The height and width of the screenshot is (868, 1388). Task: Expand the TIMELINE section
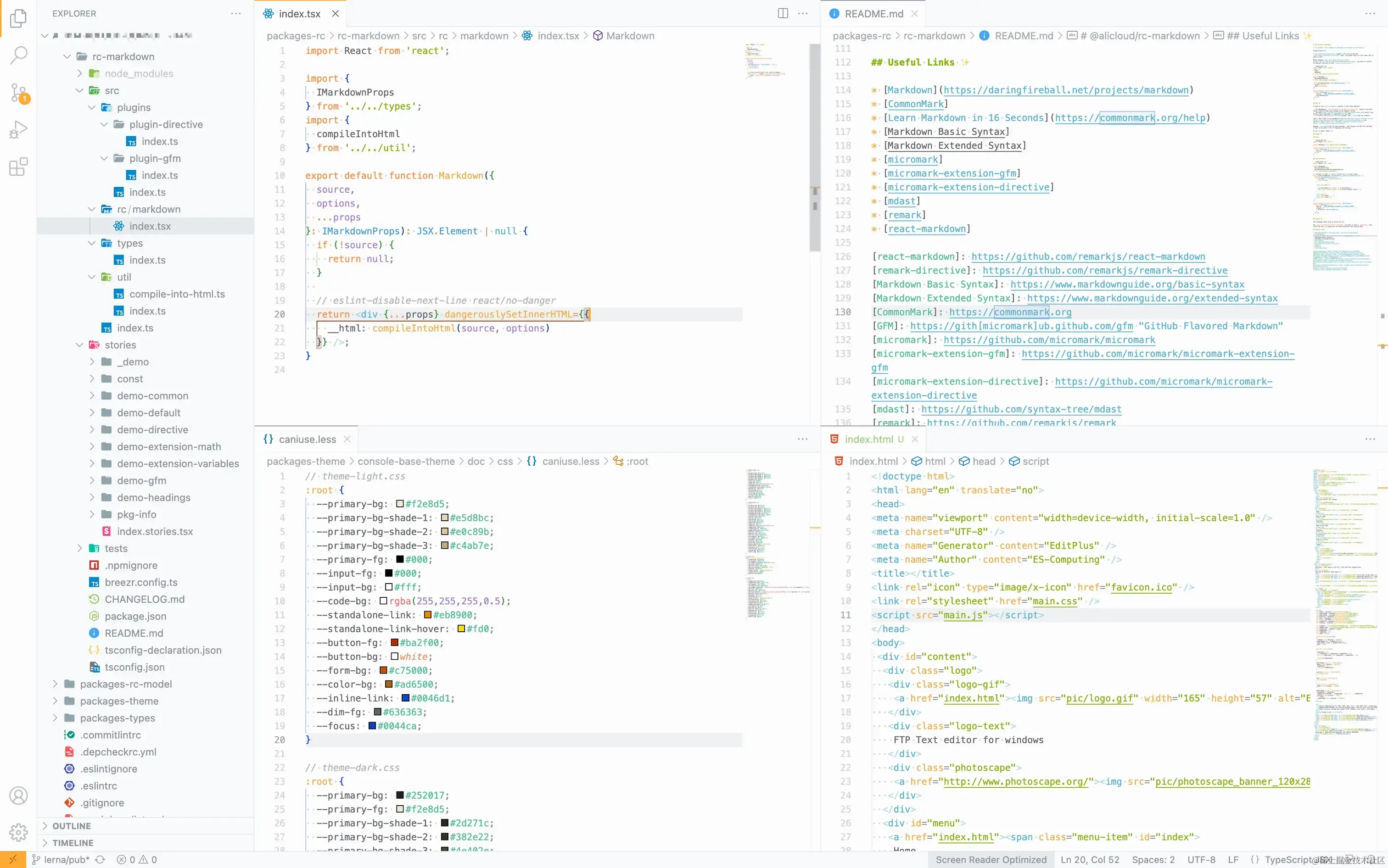(73, 842)
